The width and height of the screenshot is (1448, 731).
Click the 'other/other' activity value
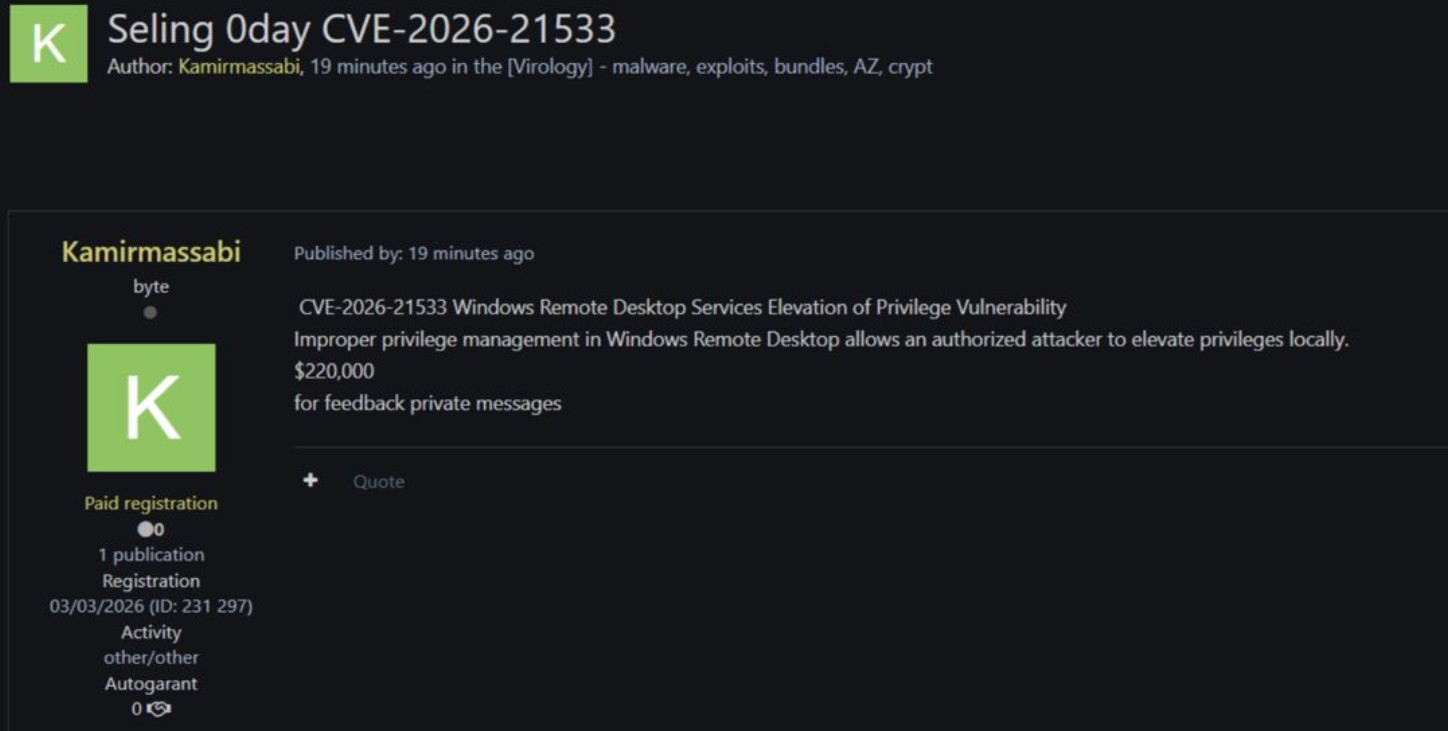(151, 658)
